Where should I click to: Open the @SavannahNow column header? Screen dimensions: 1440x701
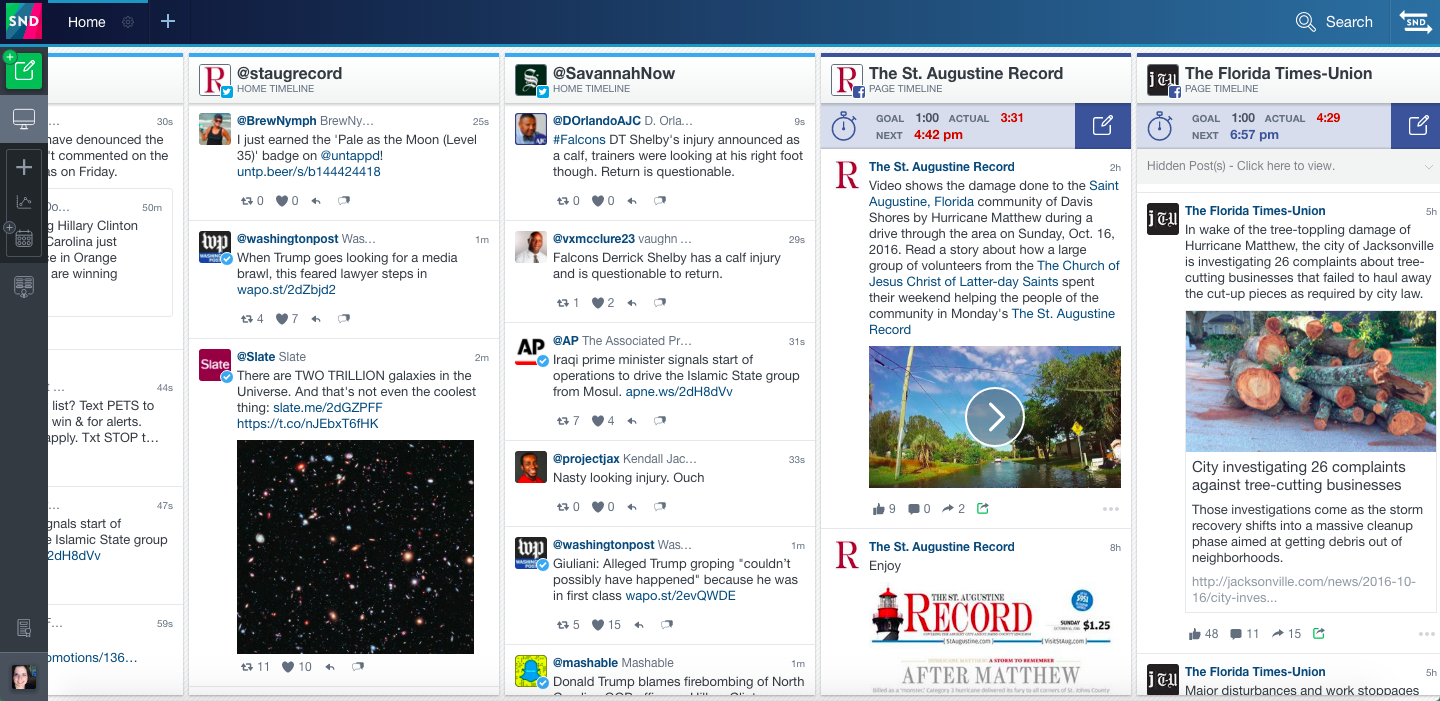pyautogui.click(x=613, y=73)
